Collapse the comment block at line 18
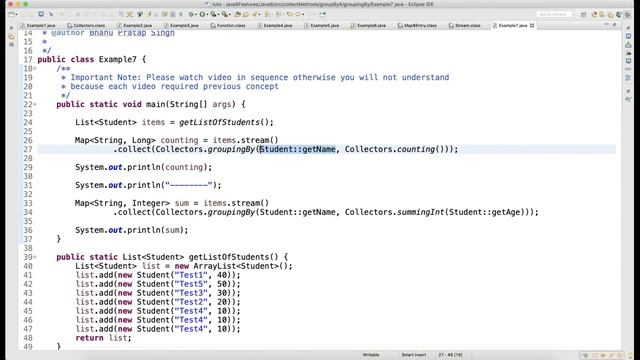The height and width of the screenshot is (360, 640). pyautogui.click(x=35, y=69)
